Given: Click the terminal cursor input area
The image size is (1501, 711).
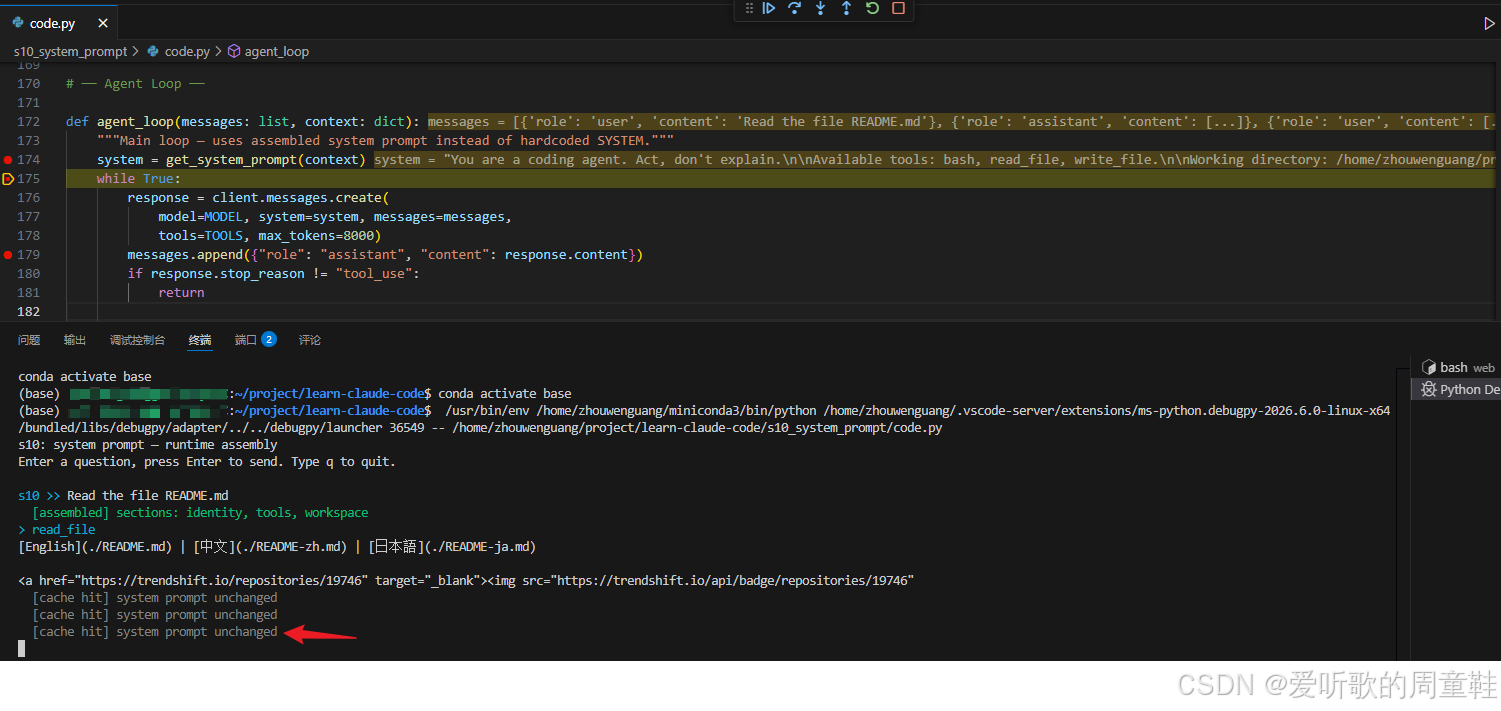Looking at the screenshot, I should [x=22, y=648].
